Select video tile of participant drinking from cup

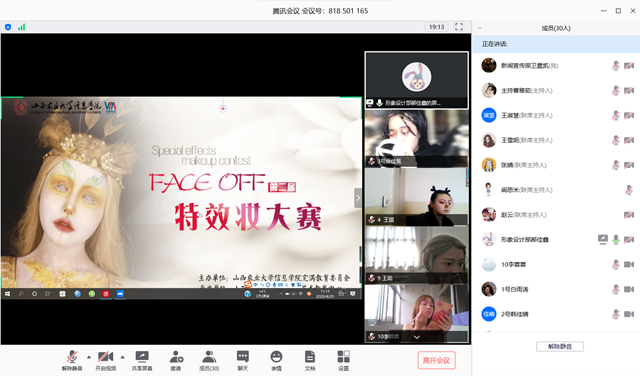point(416,138)
